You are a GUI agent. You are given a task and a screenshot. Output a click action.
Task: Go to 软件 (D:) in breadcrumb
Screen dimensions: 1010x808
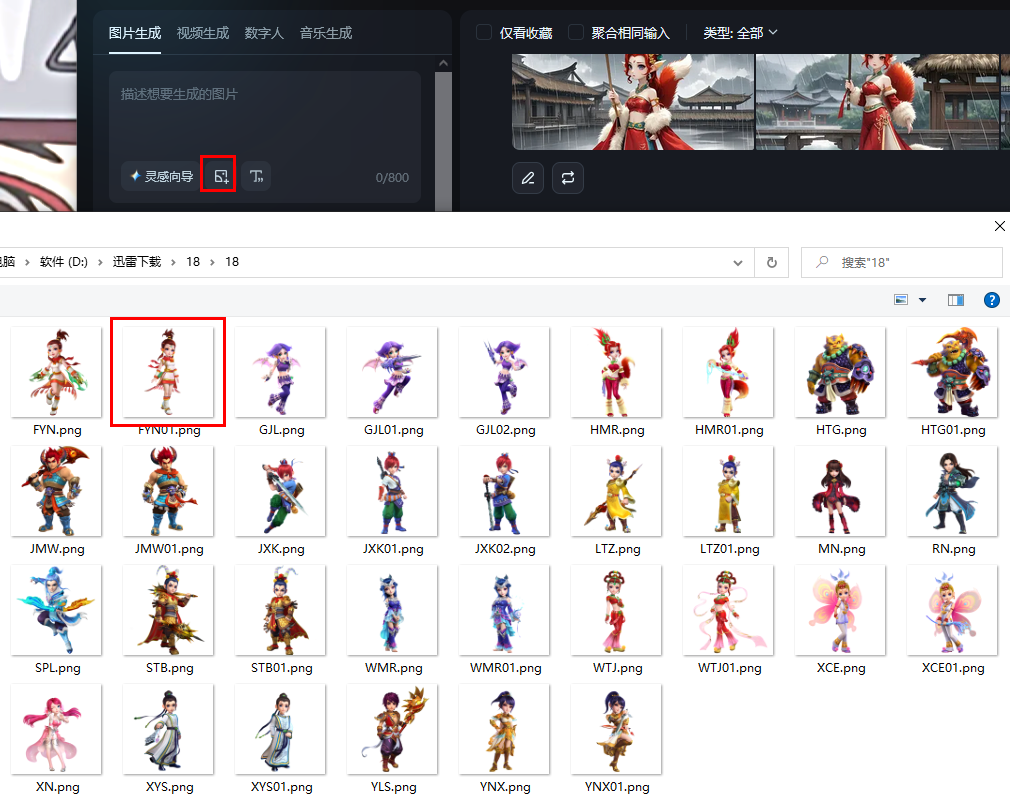64,262
